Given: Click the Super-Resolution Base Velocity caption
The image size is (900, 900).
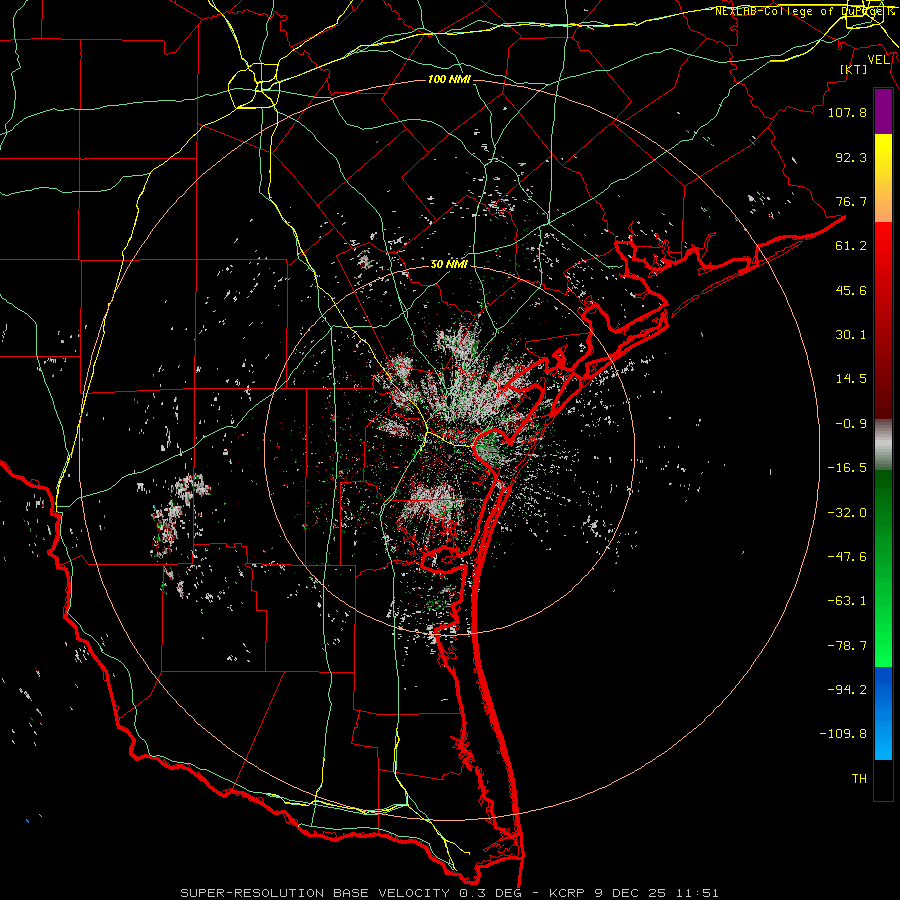Looking at the screenshot, I should click(x=449, y=893).
